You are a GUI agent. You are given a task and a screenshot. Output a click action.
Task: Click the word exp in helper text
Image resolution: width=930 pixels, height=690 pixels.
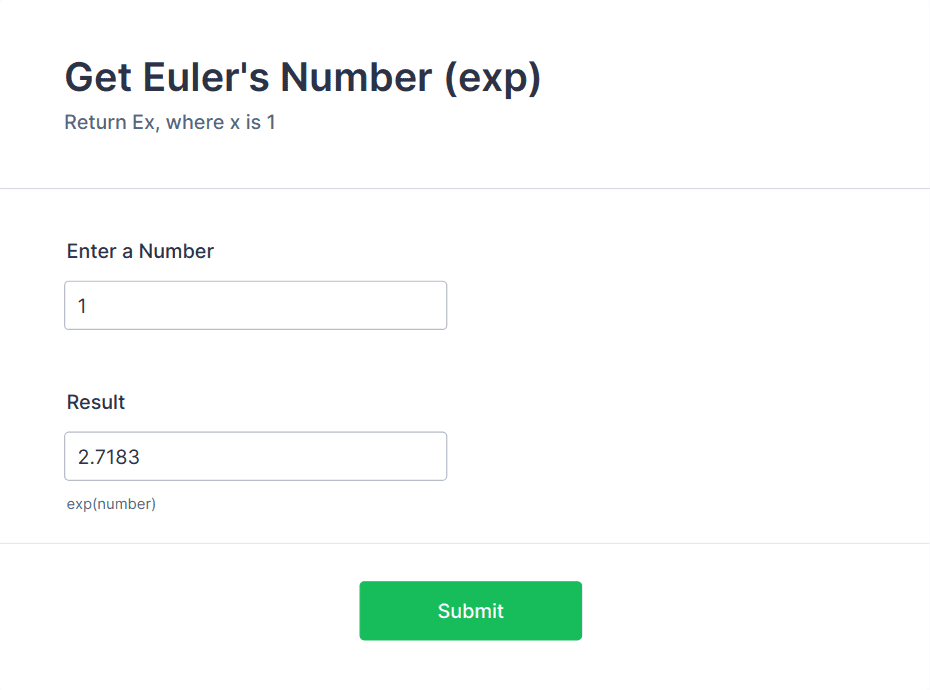78,503
